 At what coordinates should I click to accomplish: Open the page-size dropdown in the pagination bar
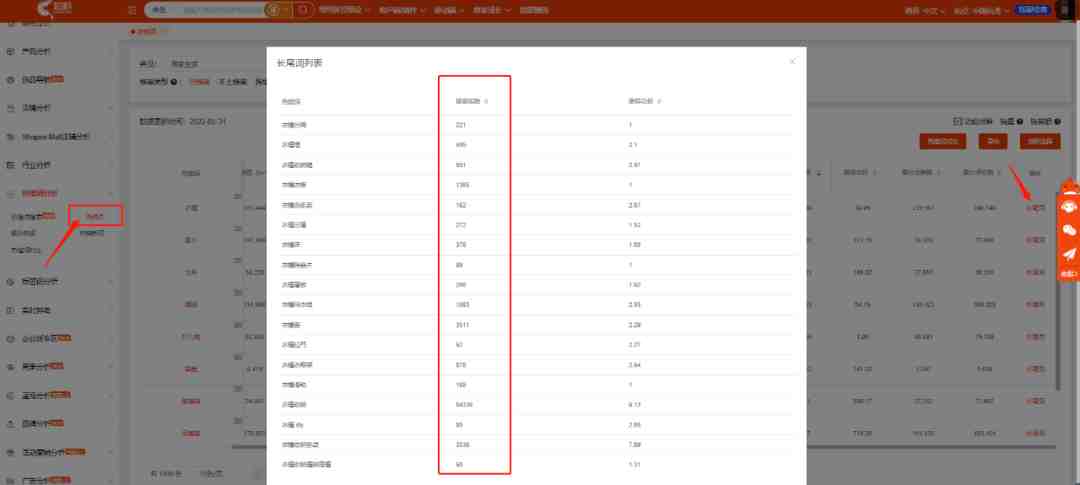tap(210, 474)
